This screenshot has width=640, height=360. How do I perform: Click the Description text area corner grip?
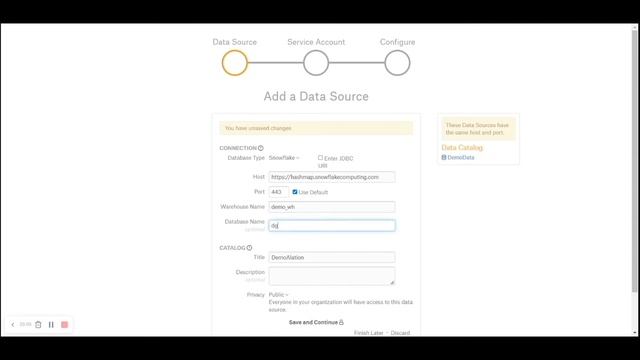pos(392,282)
